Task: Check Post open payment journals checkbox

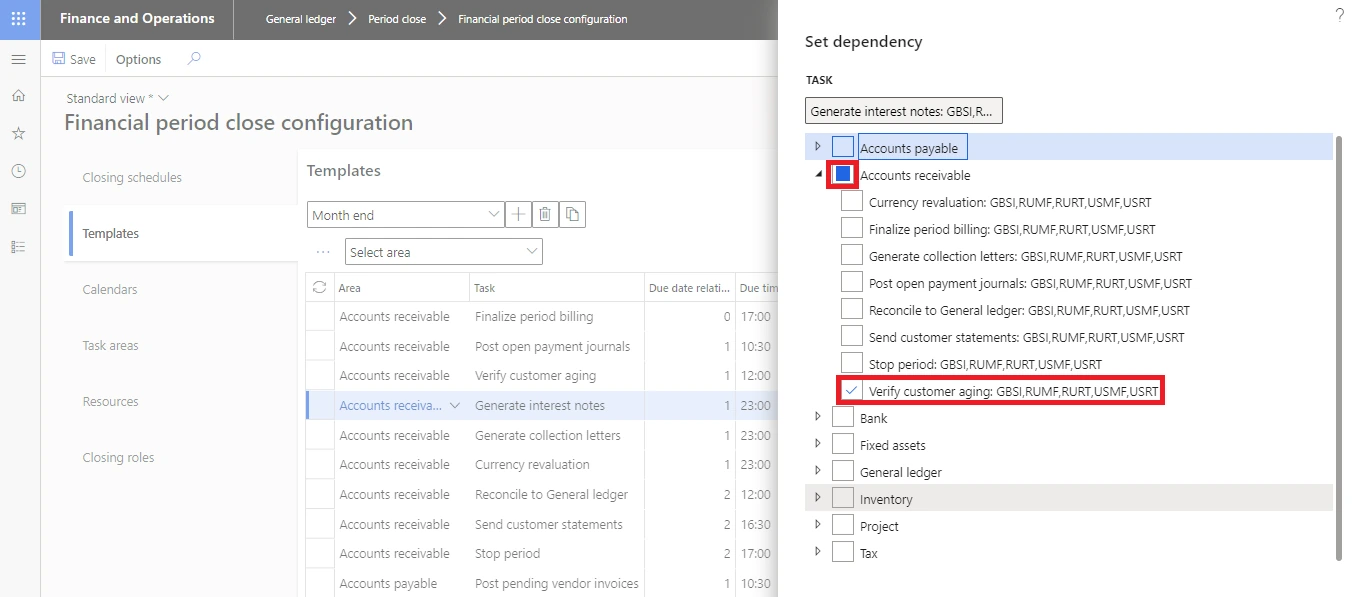Action: (x=852, y=282)
